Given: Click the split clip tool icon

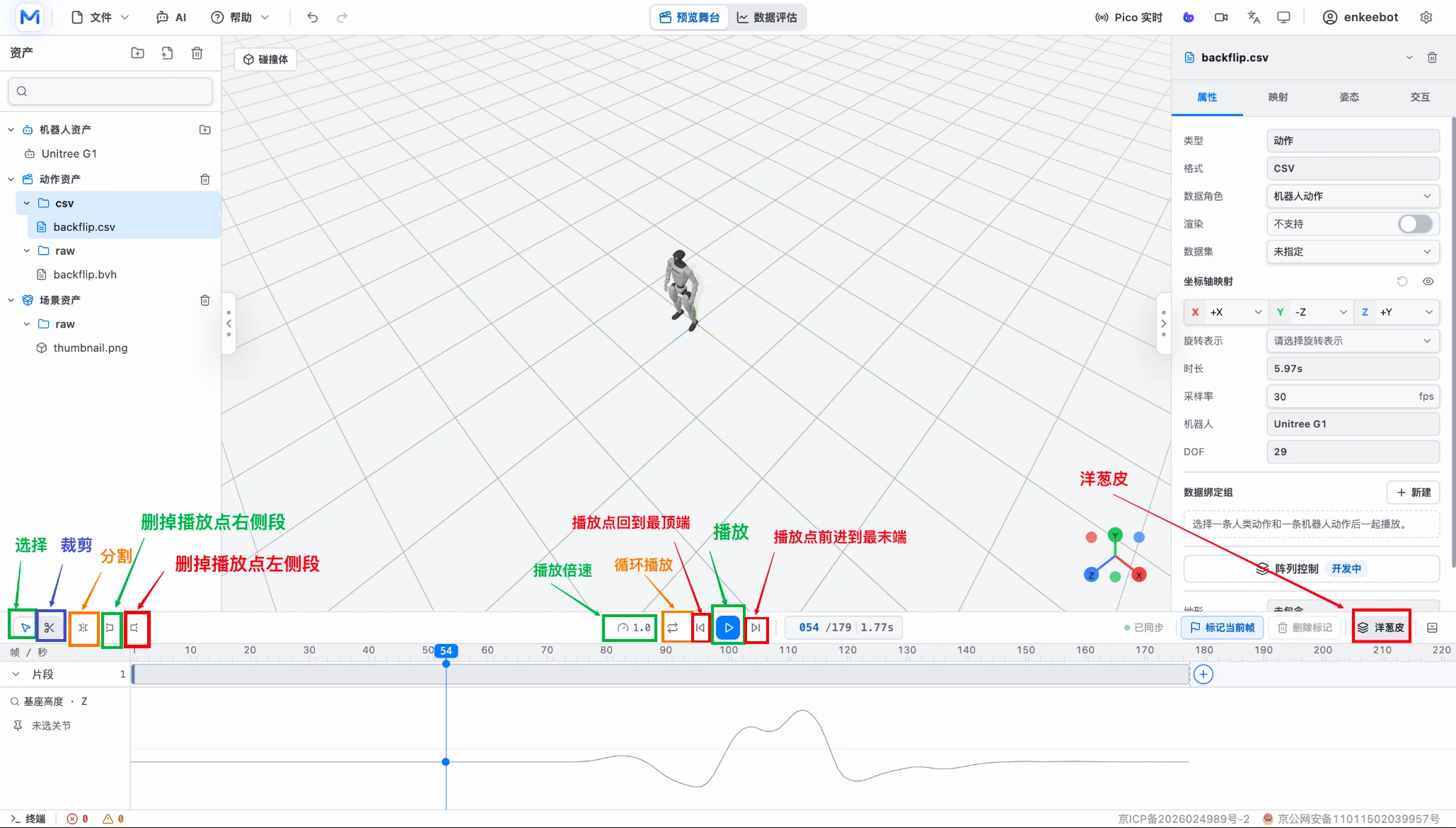Looking at the screenshot, I should (83, 628).
